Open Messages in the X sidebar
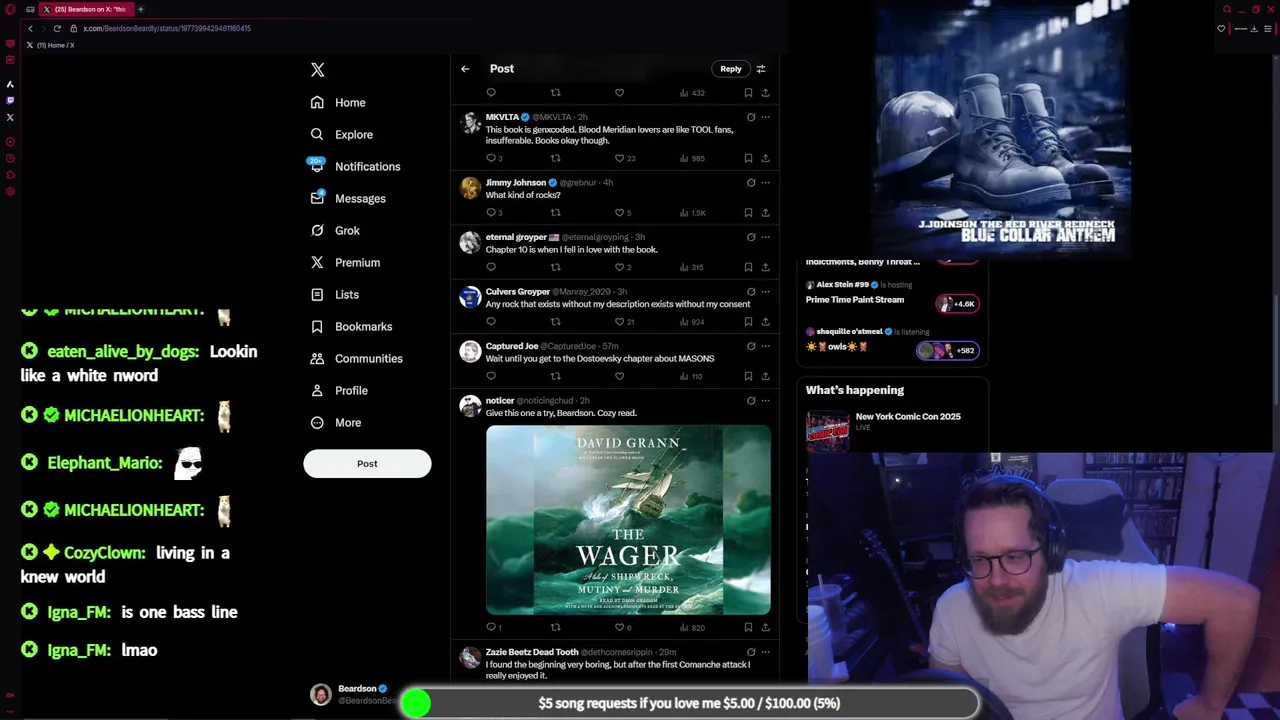The image size is (1280, 720). coord(347,198)
